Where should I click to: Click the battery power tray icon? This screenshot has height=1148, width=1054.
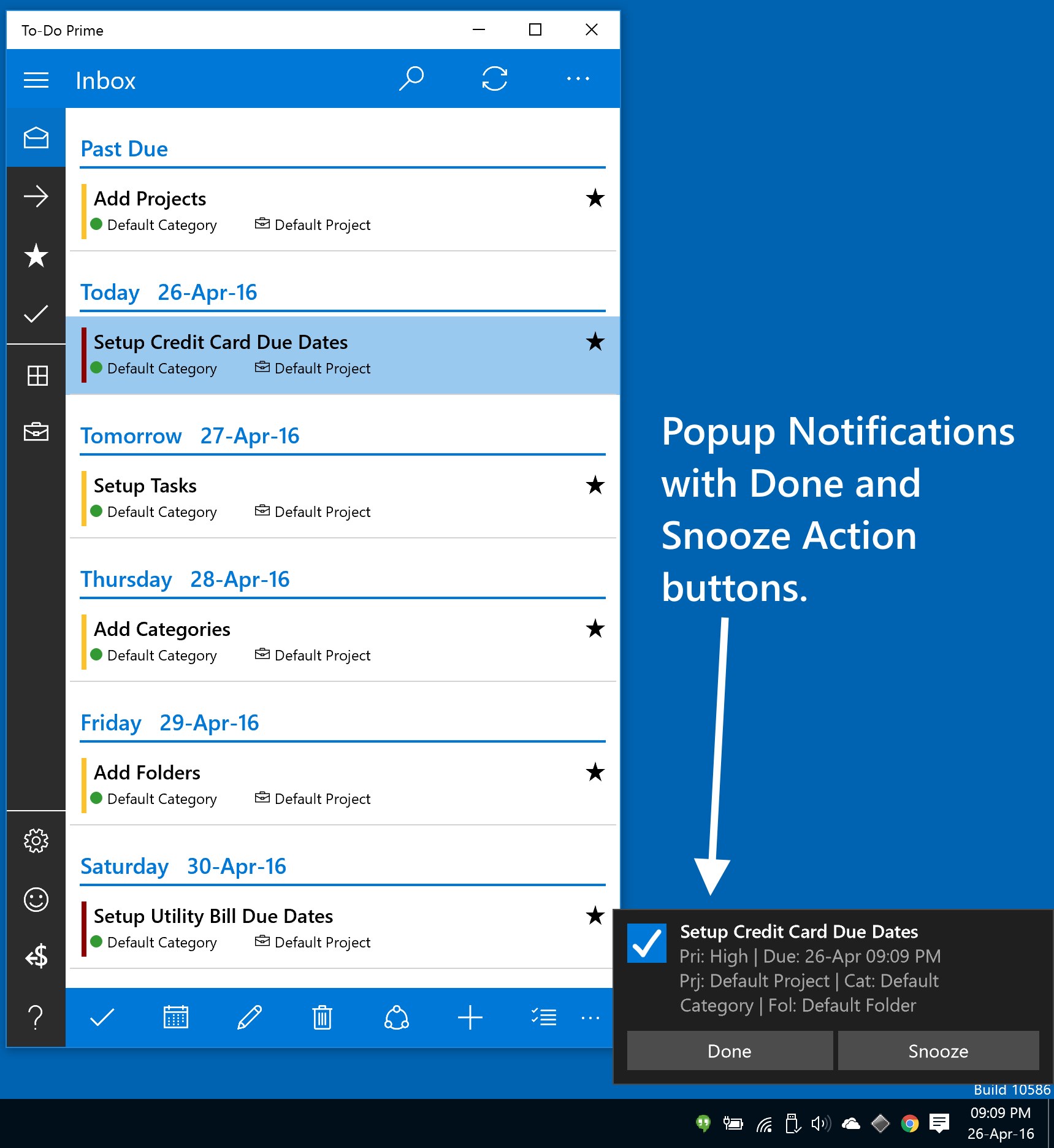pos(733,1123)
